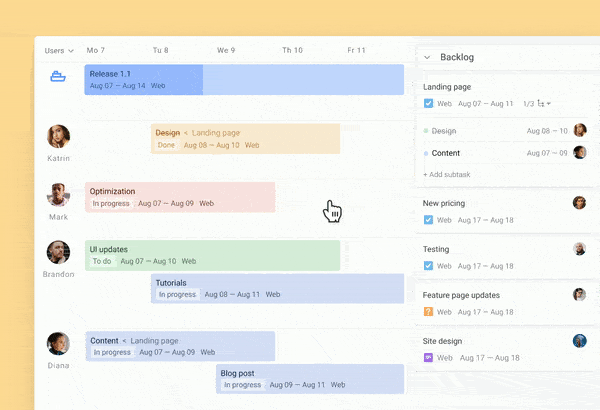
Task: Open Diana's avatar in the users column
Action: (58, 343)
